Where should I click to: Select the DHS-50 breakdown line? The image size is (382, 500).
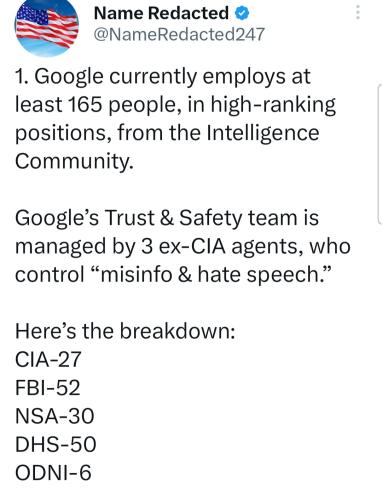point(56,444)
